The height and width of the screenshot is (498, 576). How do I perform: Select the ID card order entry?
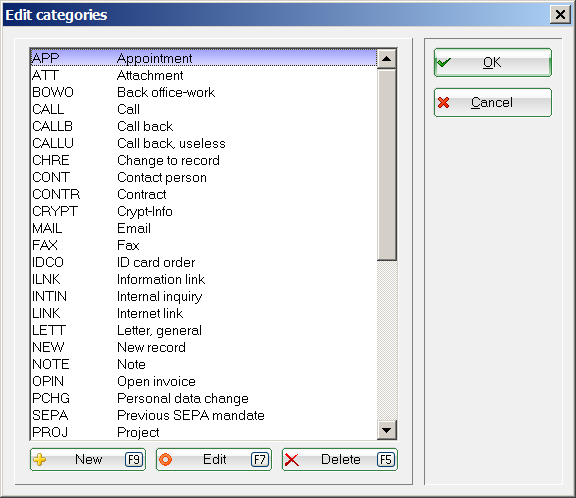coord(204,262)
